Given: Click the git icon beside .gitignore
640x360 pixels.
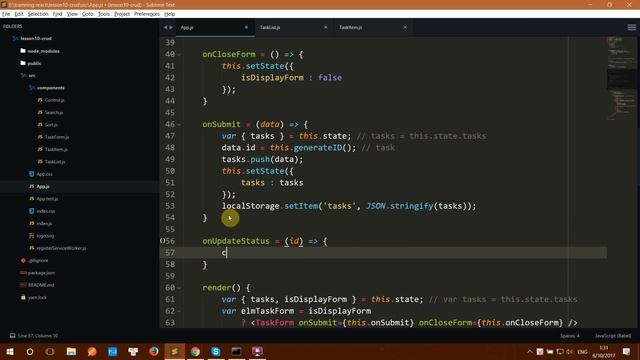Looking at the screenshot, I should coord(23,260).
